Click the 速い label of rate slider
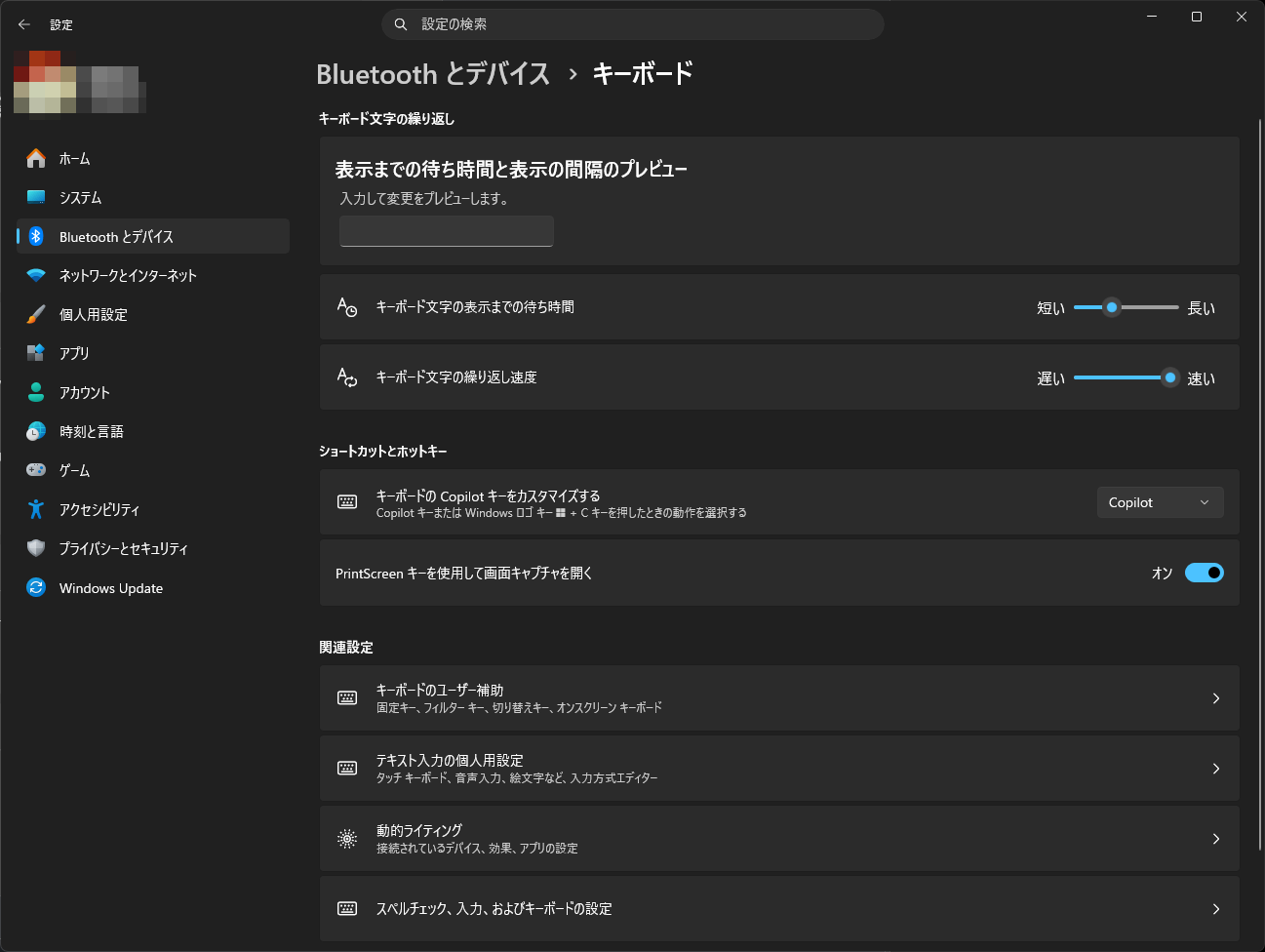This screenshot has height=952, width=1265. 1202,378
